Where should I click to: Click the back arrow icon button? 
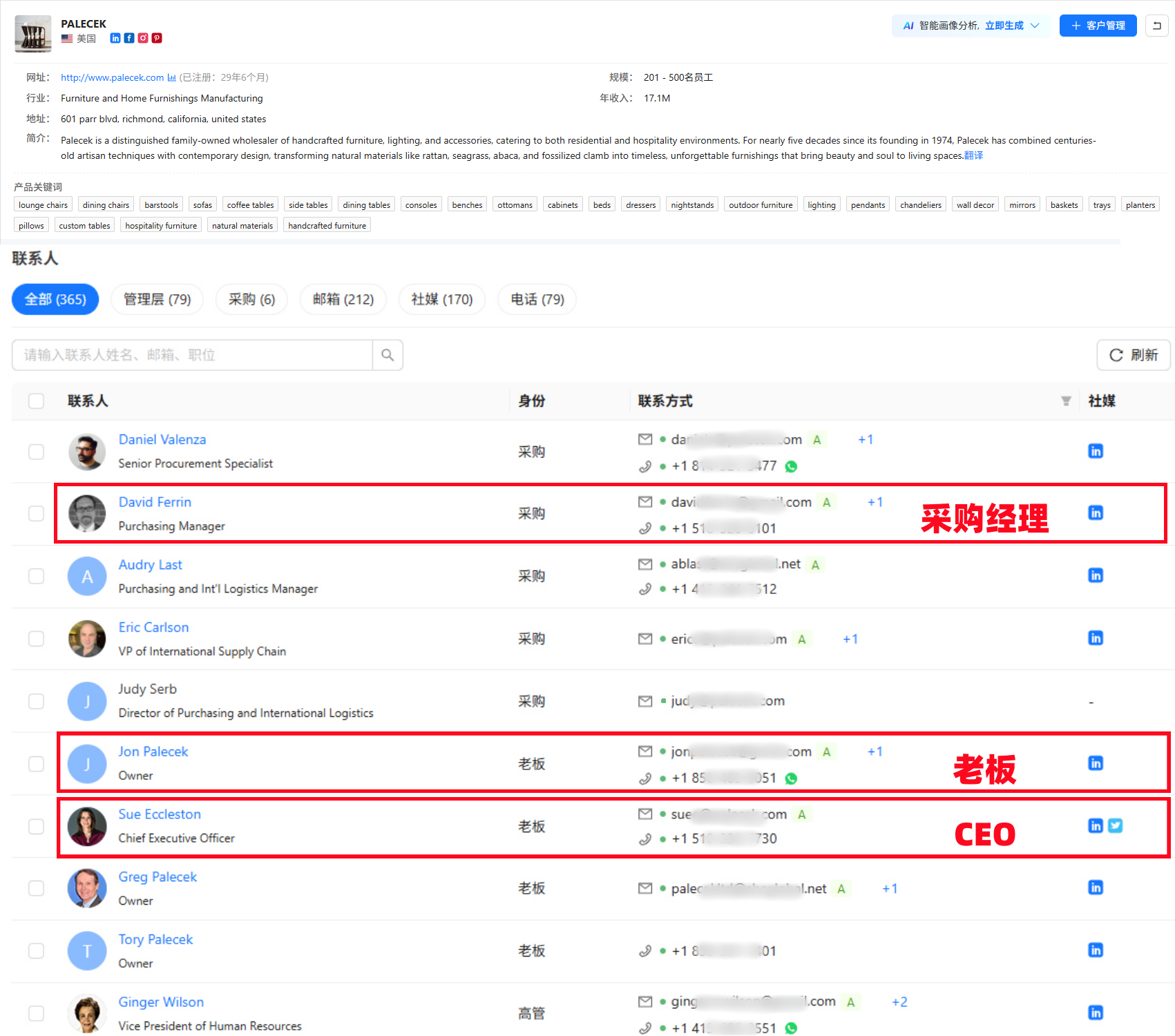[x=1157, y=26]
